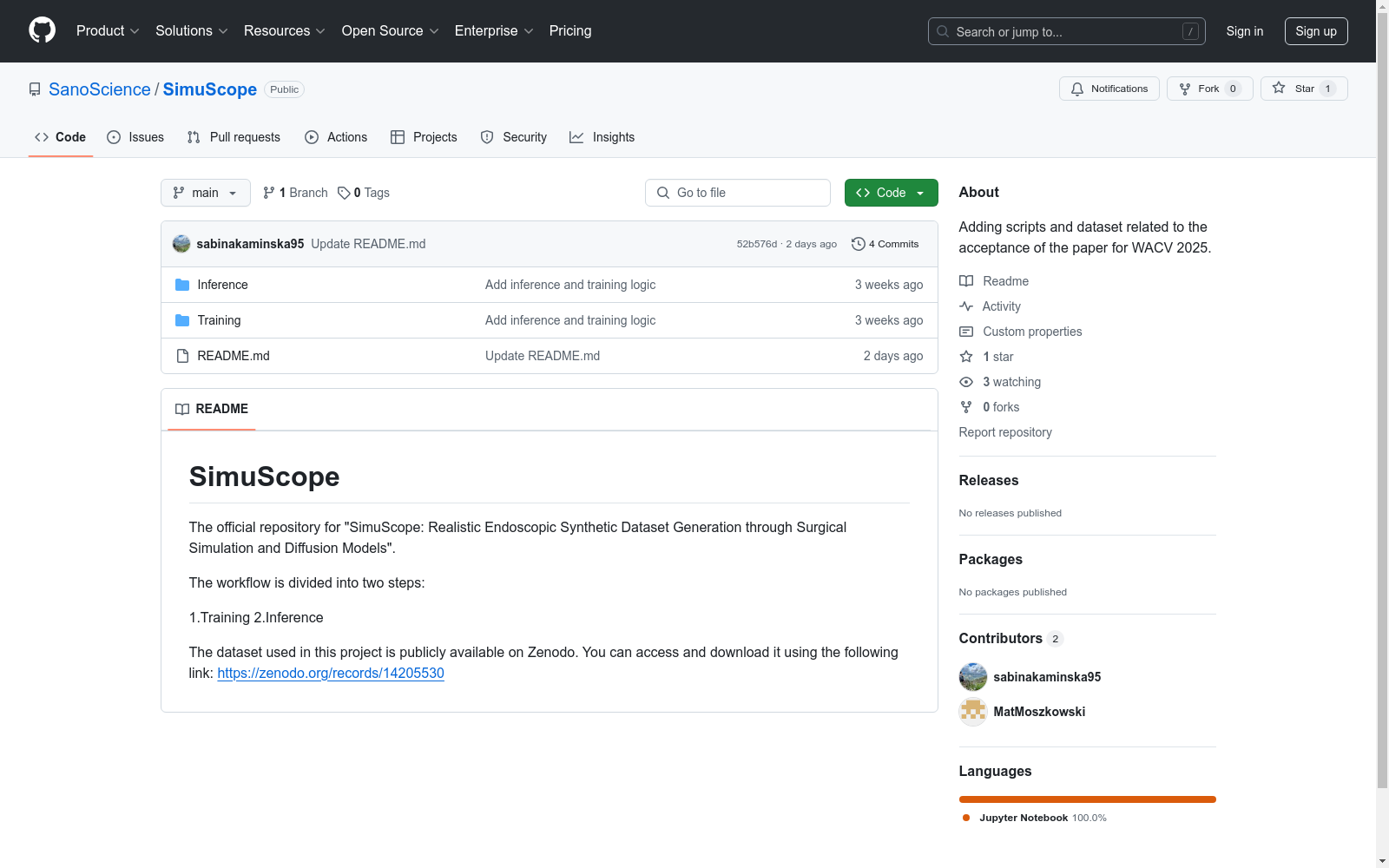Click the Sign up button

tap(1316, 31)
